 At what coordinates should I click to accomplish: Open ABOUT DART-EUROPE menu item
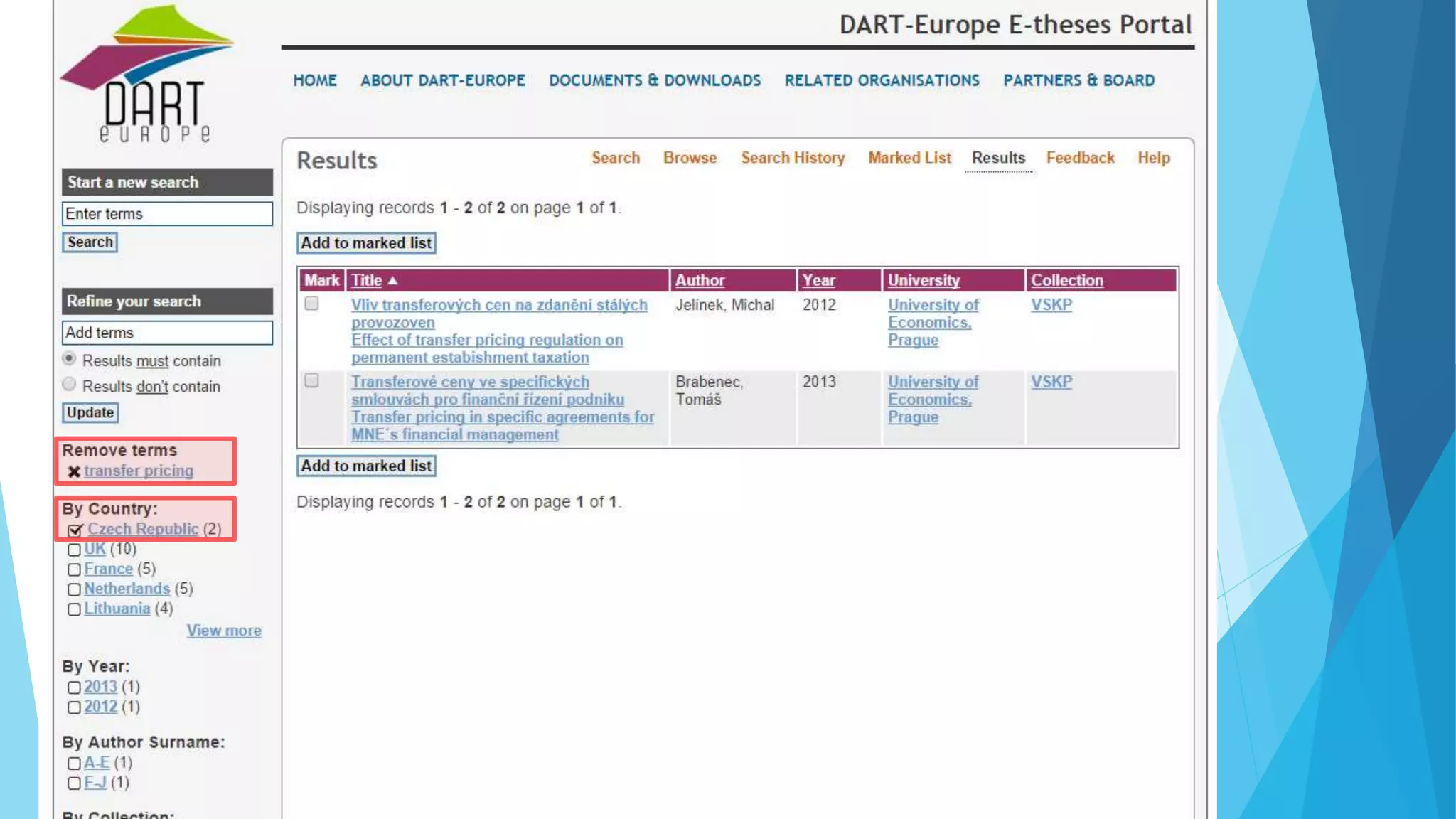click(x=443, y=80)
